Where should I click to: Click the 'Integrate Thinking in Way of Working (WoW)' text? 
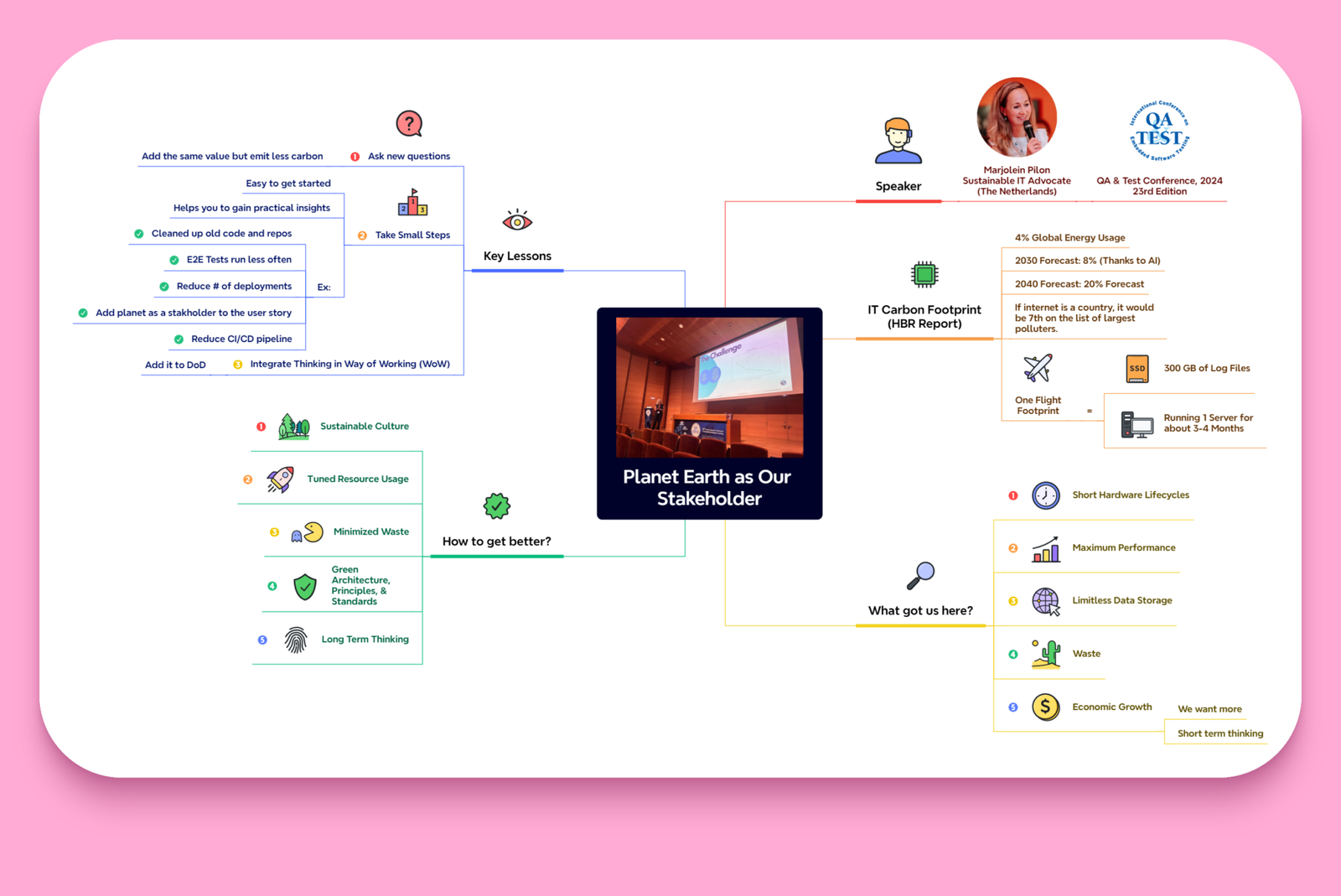(350, 364)
